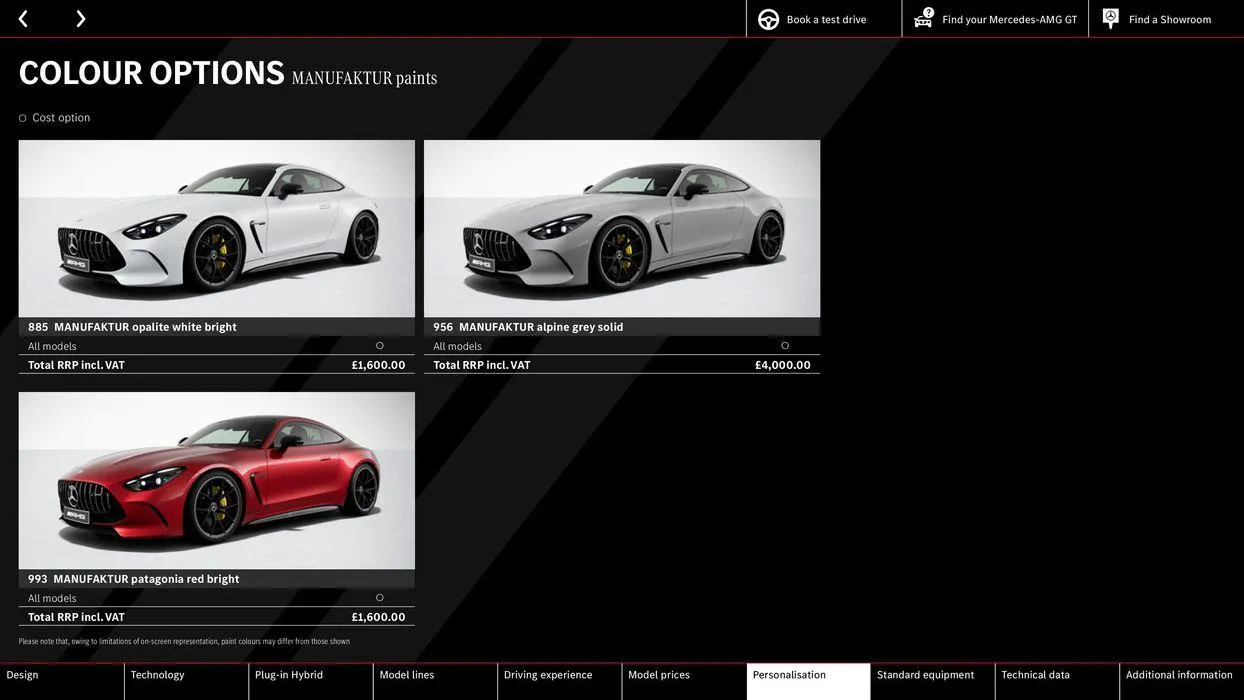Click cost option circle for alpine grey
This screenshot has width=1244, height=700.
[x=785, y=346]
